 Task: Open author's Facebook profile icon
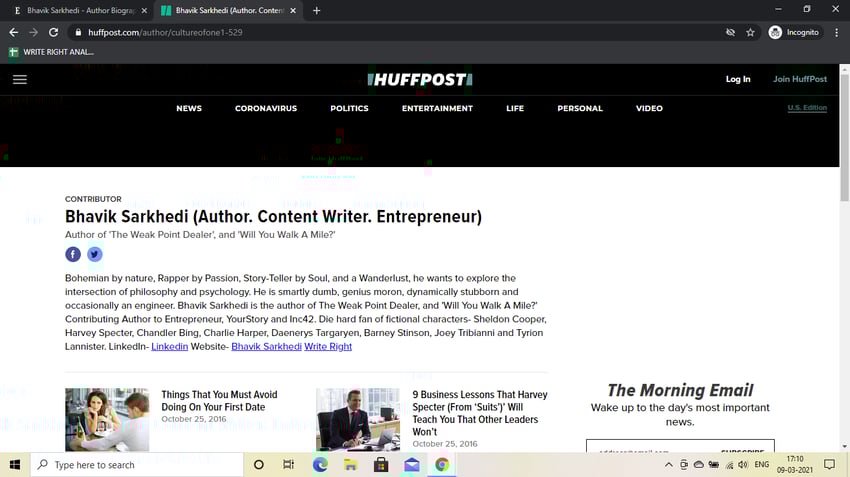point(73,254)
